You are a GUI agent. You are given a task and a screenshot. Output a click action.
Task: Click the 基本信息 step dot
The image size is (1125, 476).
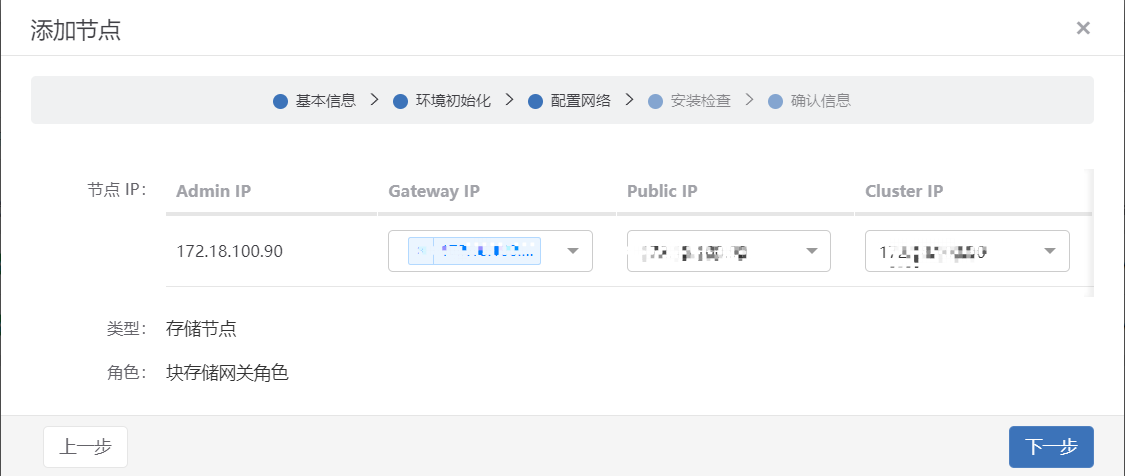pos(280,101)
